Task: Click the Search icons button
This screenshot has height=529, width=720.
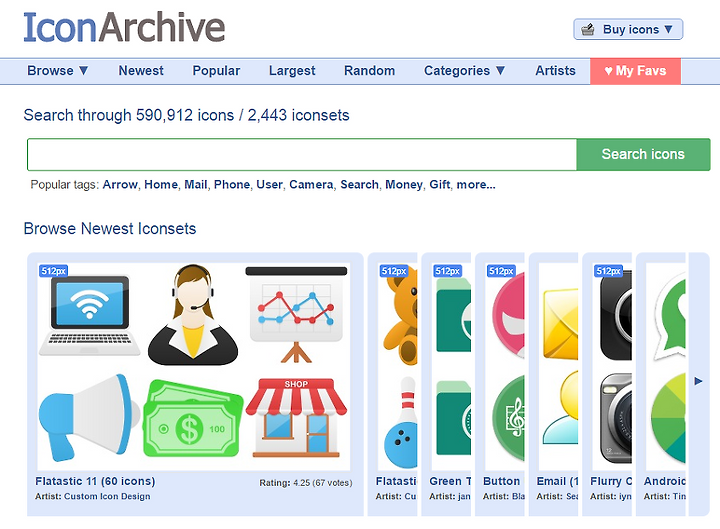Action: tap(643, 154)
